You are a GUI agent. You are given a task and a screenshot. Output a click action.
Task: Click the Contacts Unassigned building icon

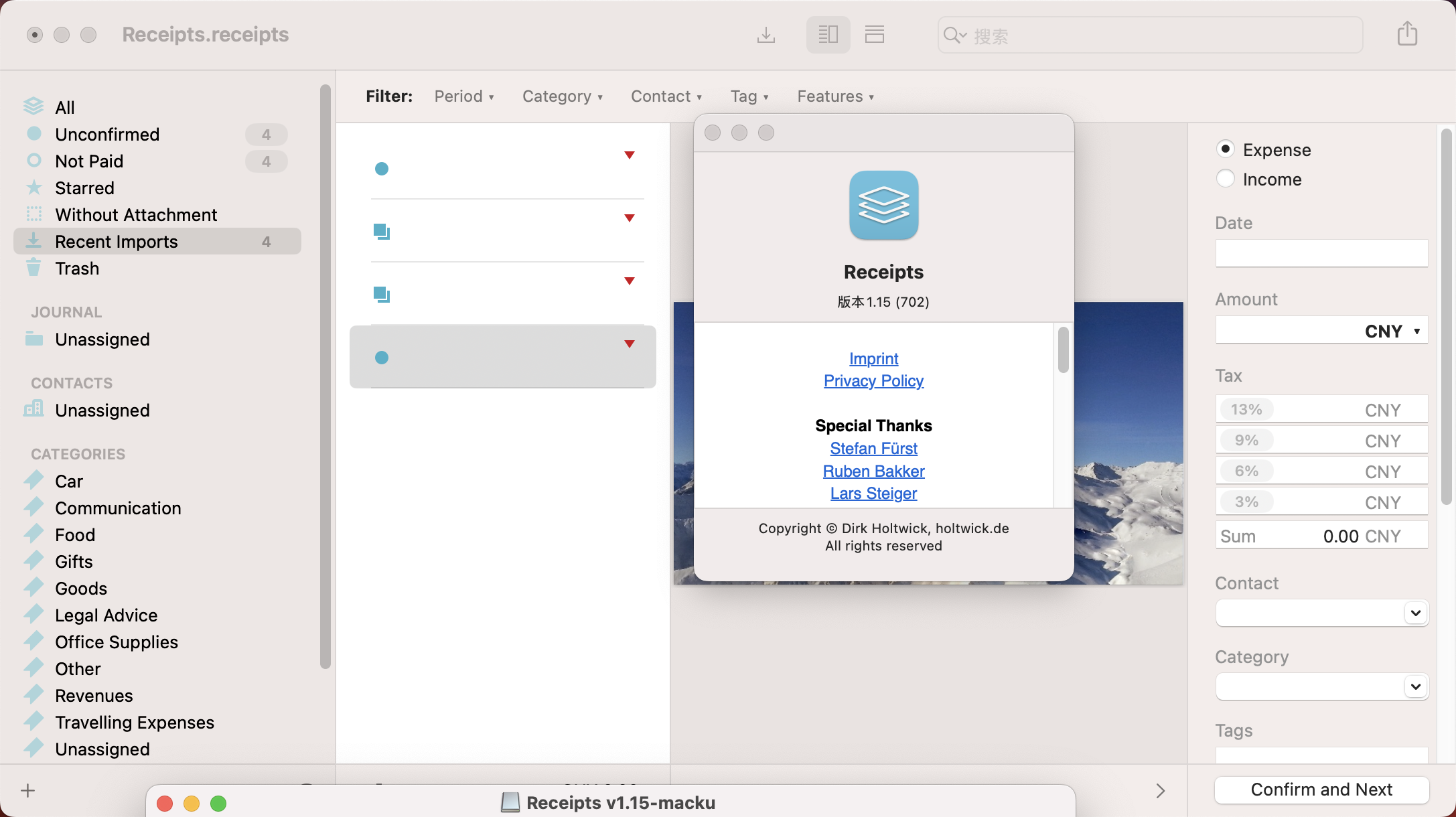[x=33, y=408]
